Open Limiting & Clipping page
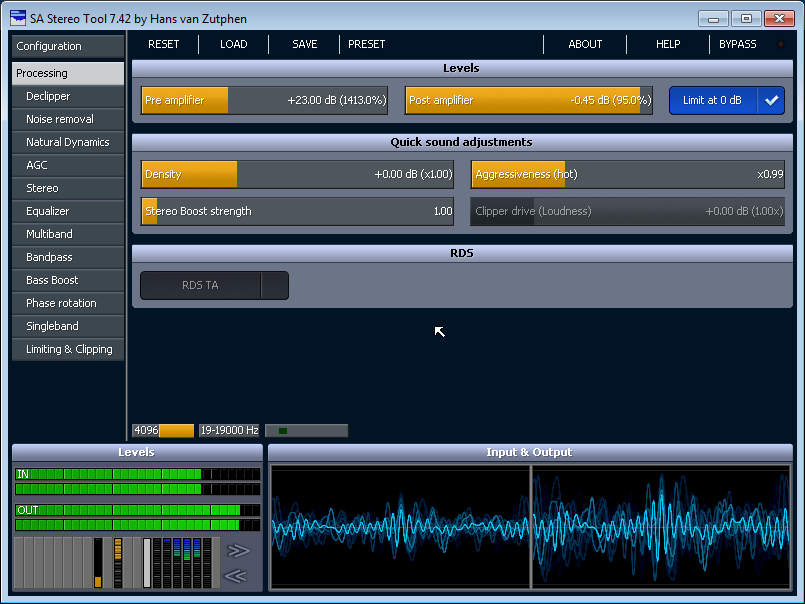The width and height of the screenshot is (805, 604). pyautogui.click(x=68, y=349)
